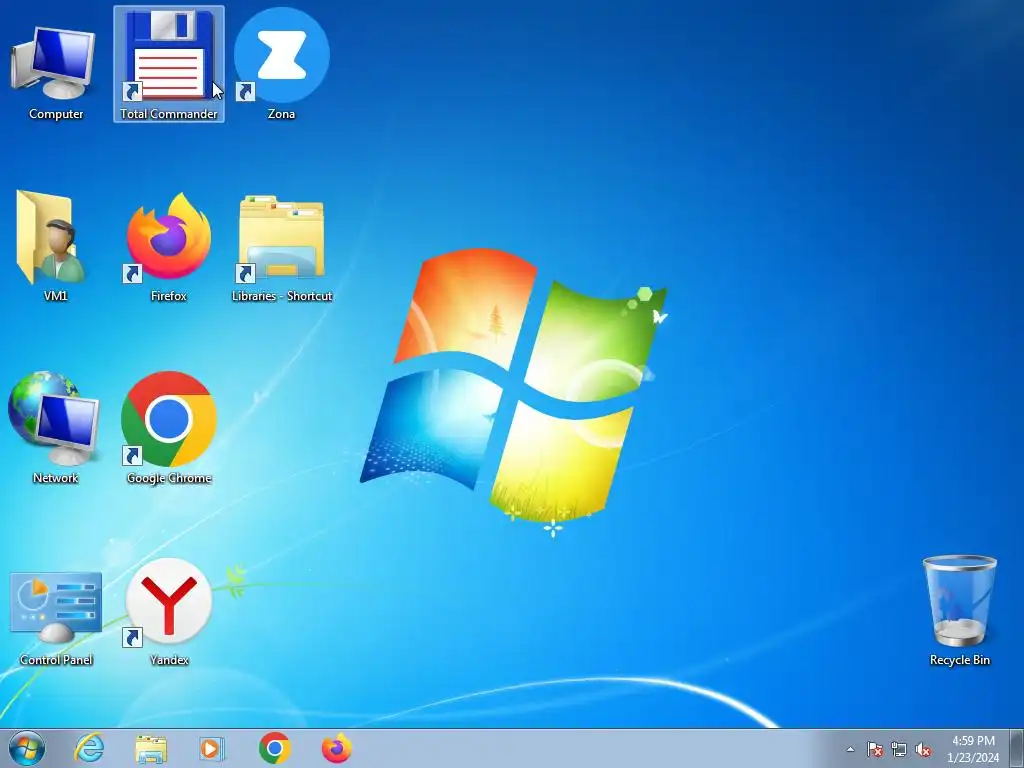Open the muted volume tray icon
This screenshot has width=1024, height=768.
coord(923,749)
